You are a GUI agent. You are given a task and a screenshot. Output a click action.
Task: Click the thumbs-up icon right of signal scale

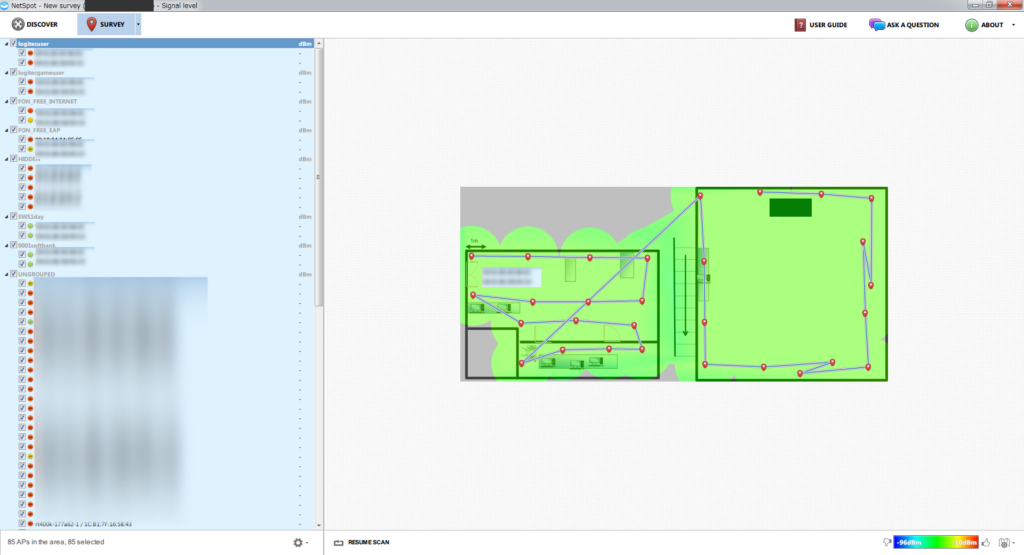987,542
